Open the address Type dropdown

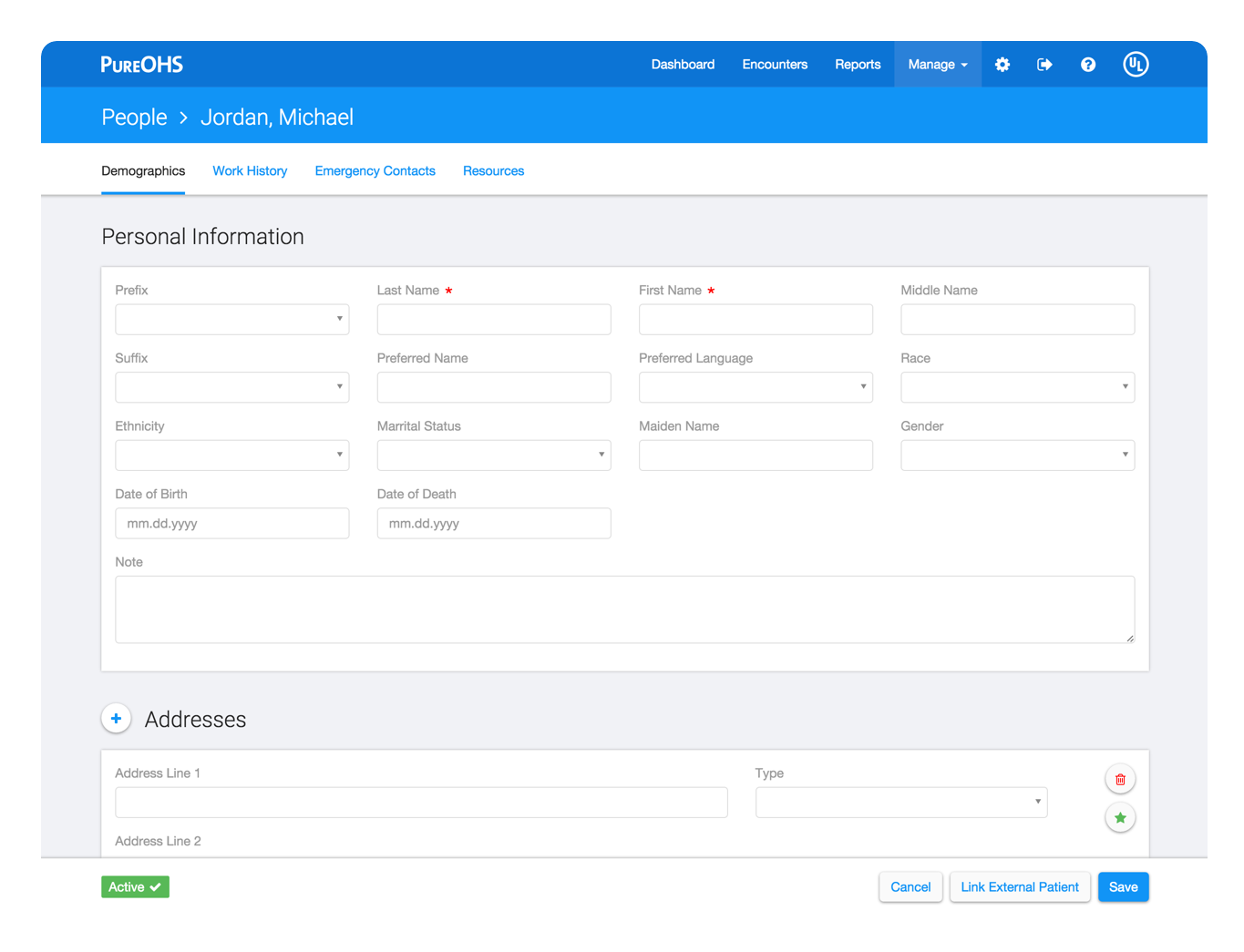coord(901,803)
